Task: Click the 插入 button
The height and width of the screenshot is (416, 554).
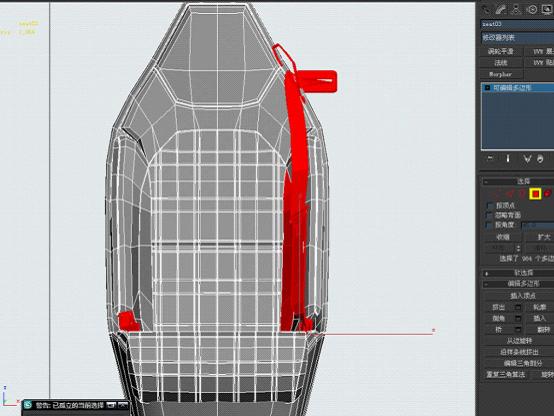Action: [x=540, y=318]
